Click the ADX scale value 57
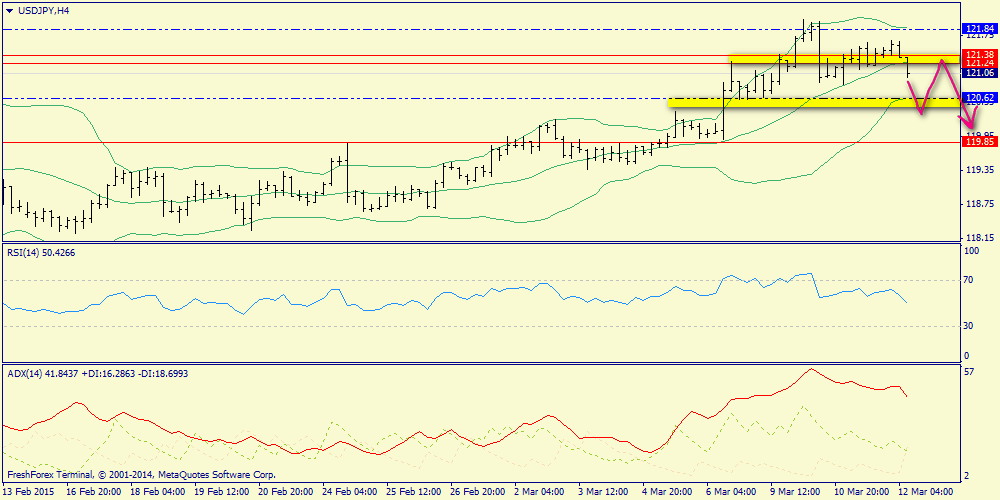The height and width of the screenshot is (500, 1000). [970, 372]
